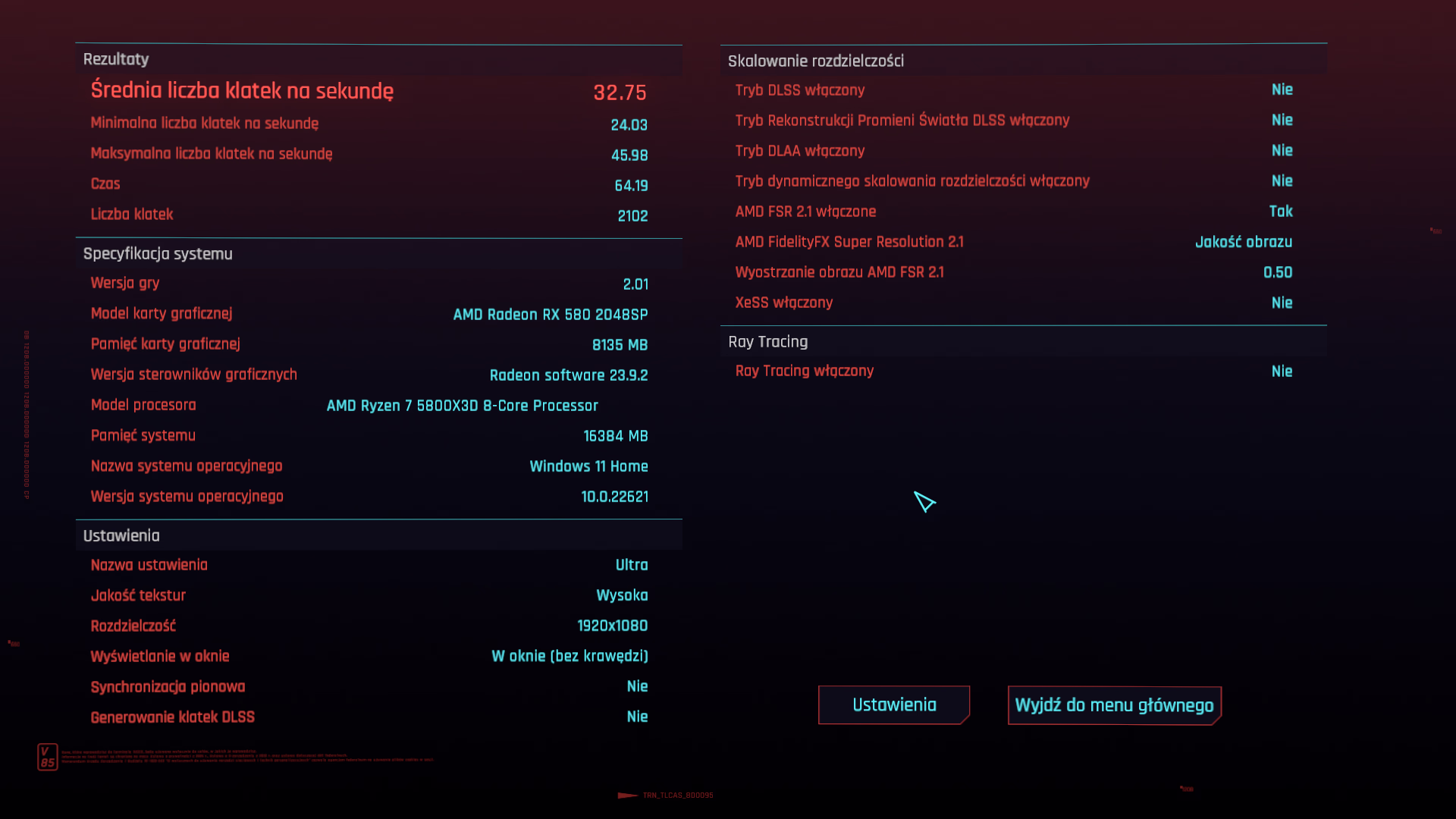Click the XeSS włączony row label
This screenshot has width=1456, height=819.
783,303
